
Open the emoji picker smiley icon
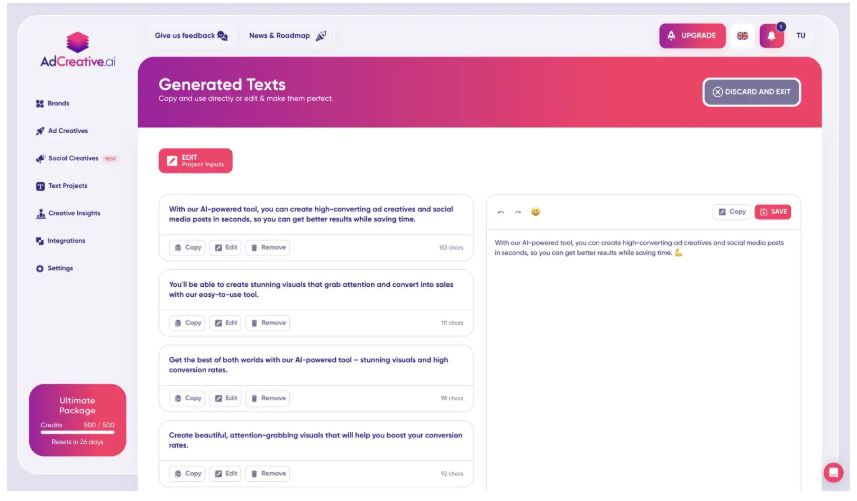click(x=536, y=212)
